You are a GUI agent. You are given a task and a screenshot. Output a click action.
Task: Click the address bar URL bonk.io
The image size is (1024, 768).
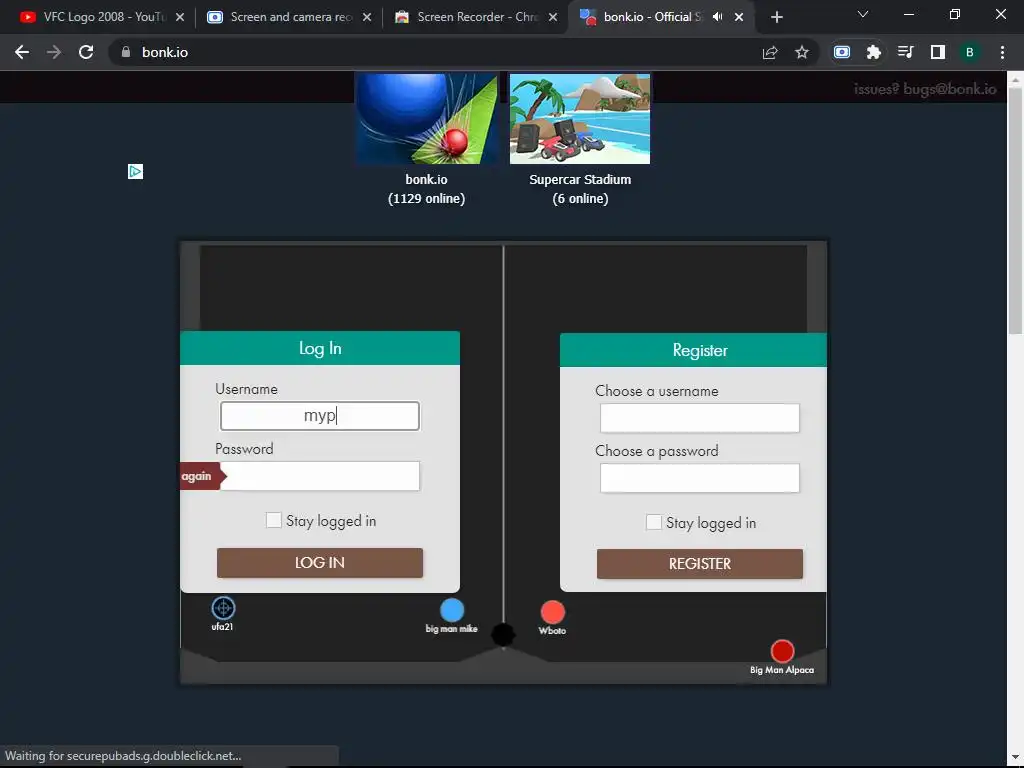coord(165,52)
